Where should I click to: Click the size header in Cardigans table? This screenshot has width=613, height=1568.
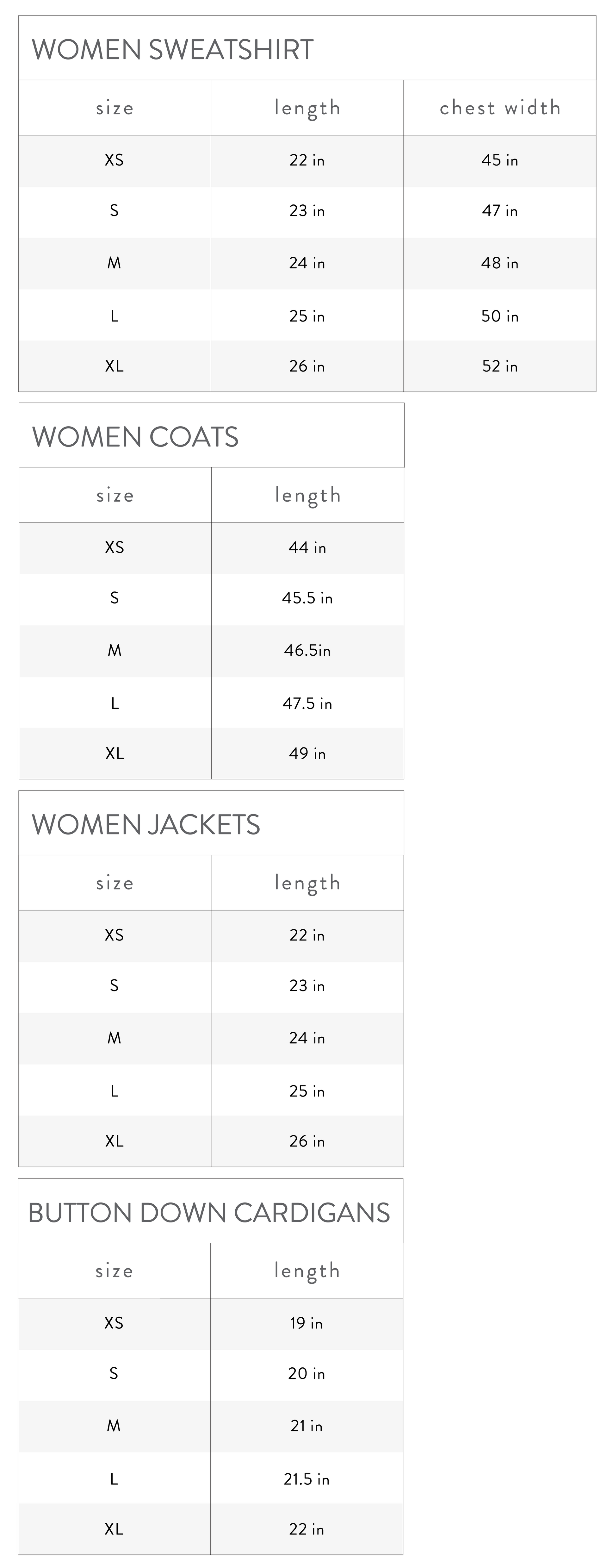pos(114,1271)
